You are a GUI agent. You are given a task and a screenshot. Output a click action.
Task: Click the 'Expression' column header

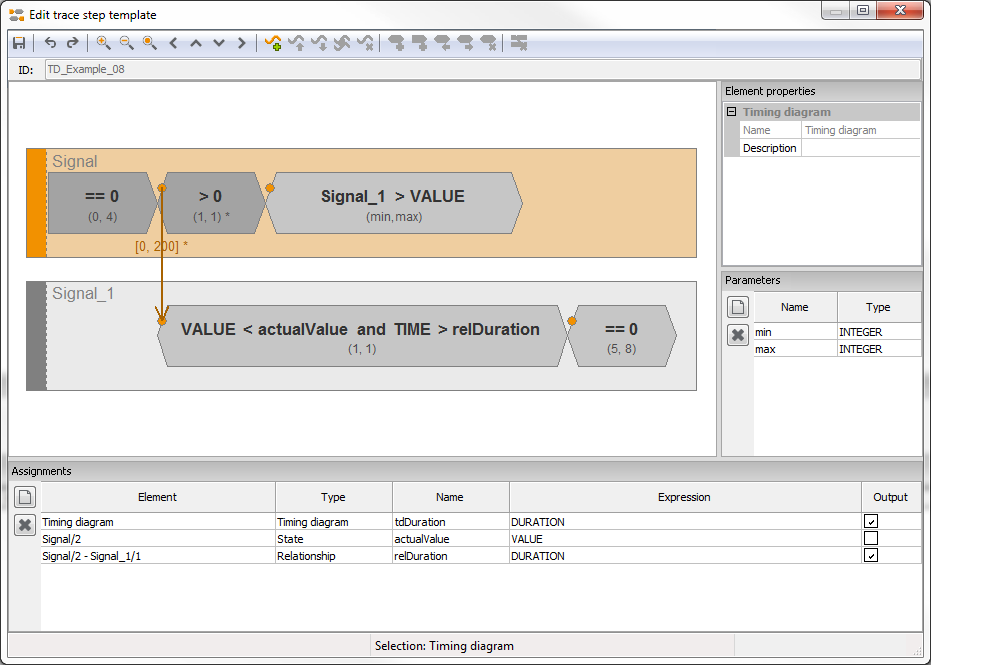685,497
